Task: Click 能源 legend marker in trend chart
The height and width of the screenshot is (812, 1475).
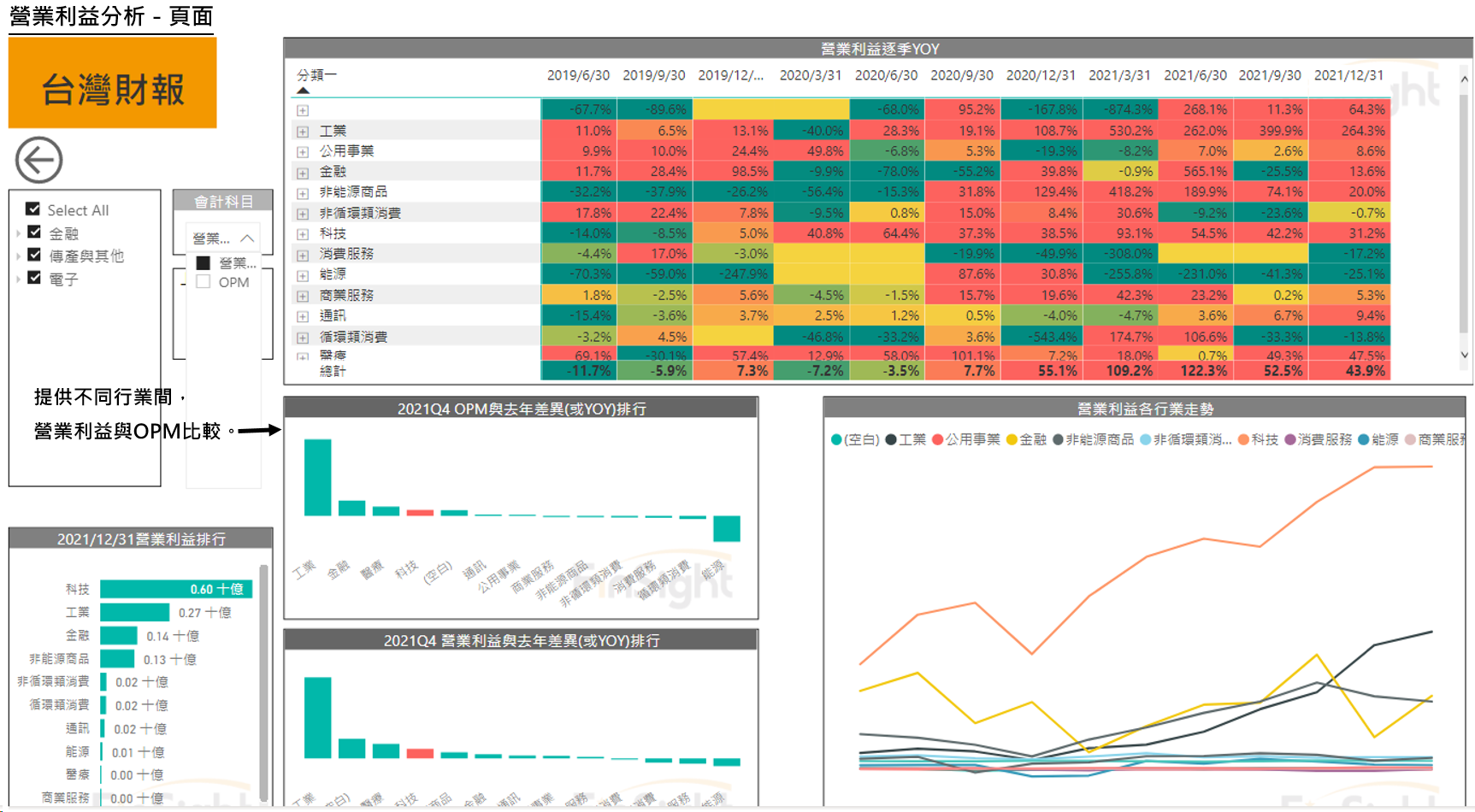Action: click(x=1364, y=439)
